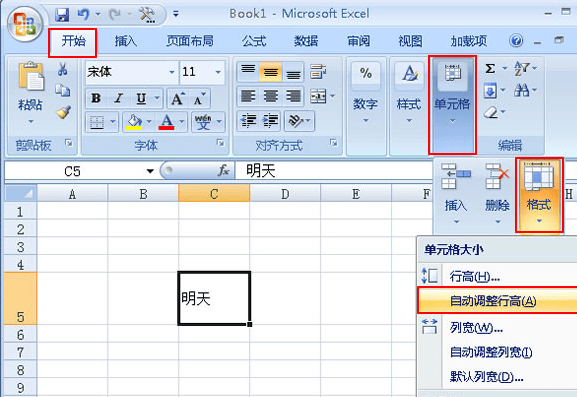Open the Name Box dropdown arrow

(150, 171)
